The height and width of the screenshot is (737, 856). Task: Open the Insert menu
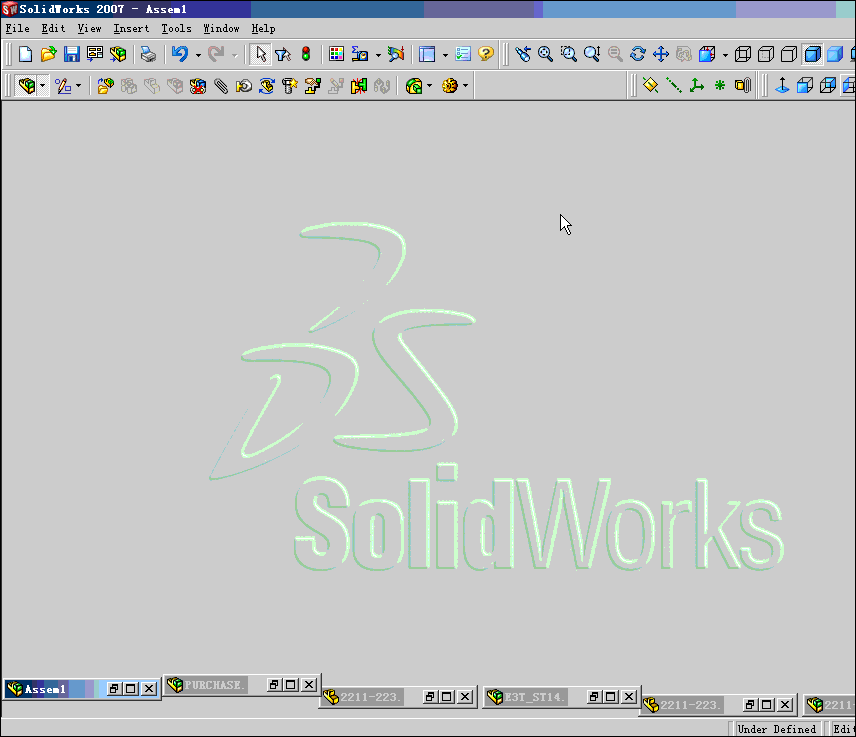point(131,29)
